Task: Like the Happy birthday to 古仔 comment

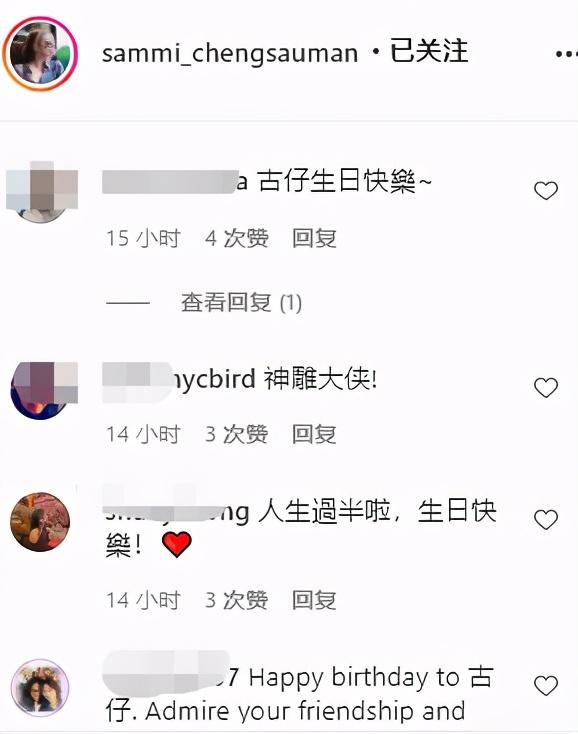Action: 546,686
